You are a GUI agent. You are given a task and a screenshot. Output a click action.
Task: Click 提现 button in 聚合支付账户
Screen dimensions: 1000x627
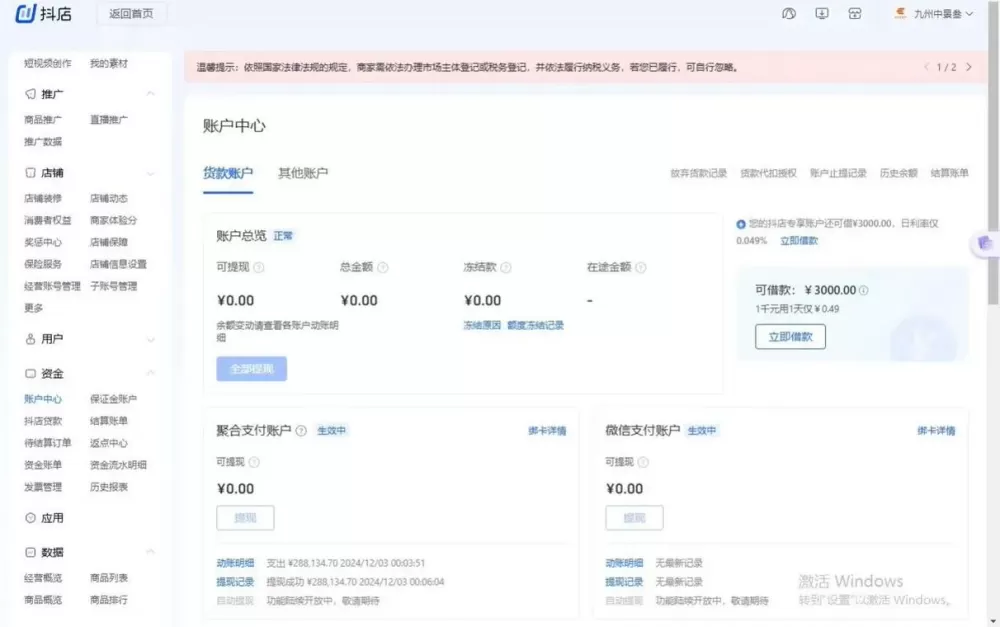[245, 518]
